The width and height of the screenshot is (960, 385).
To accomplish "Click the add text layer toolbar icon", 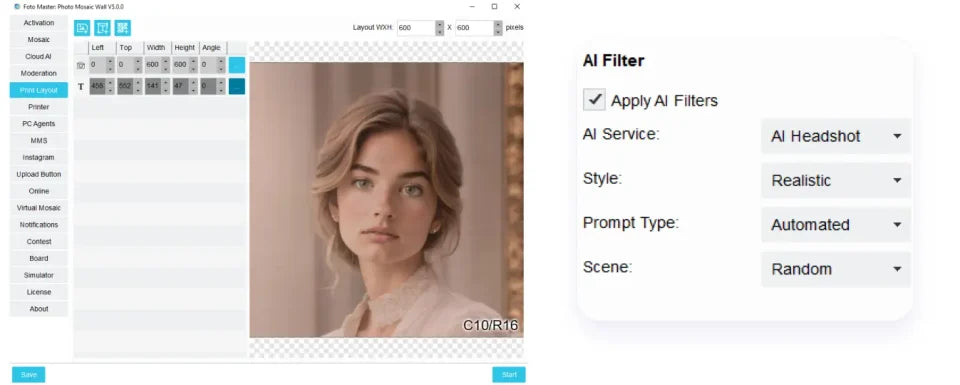I will pyautogui.click(x=102, y=28).
